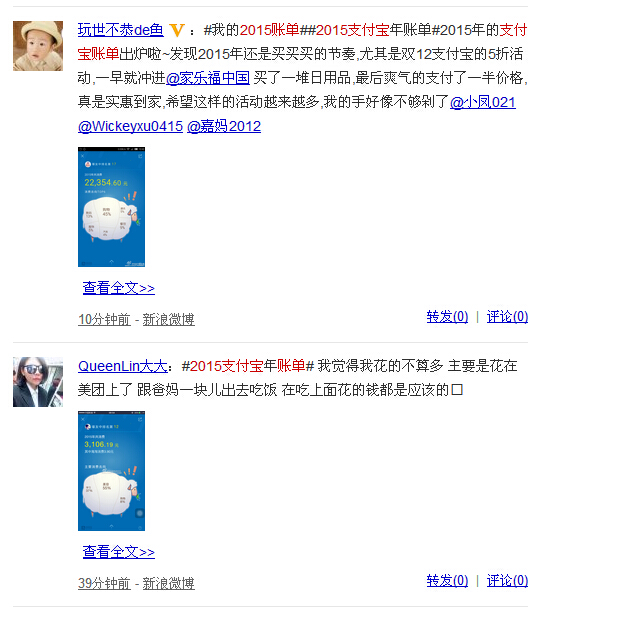The height and width of the screenshot is (620, 631).
Task: Click the orange V verified badge
Action: coord(177,30)
